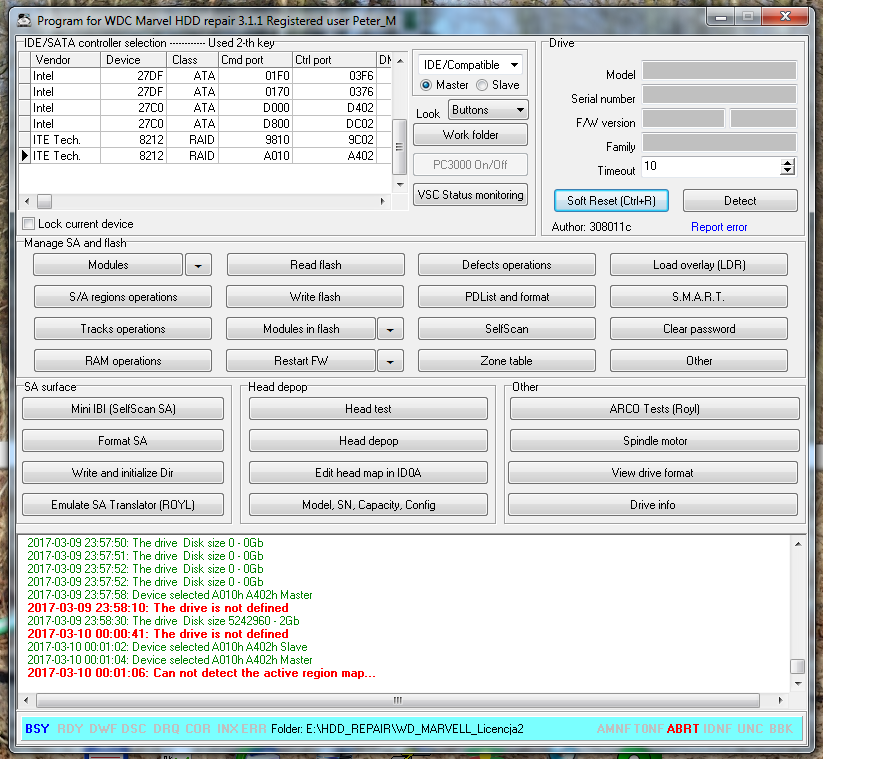Screen dimensions: 870x759
Task: Click log entry 'Can not detect the active region map'
Action: pyautogui.click(x=201, y=673)
